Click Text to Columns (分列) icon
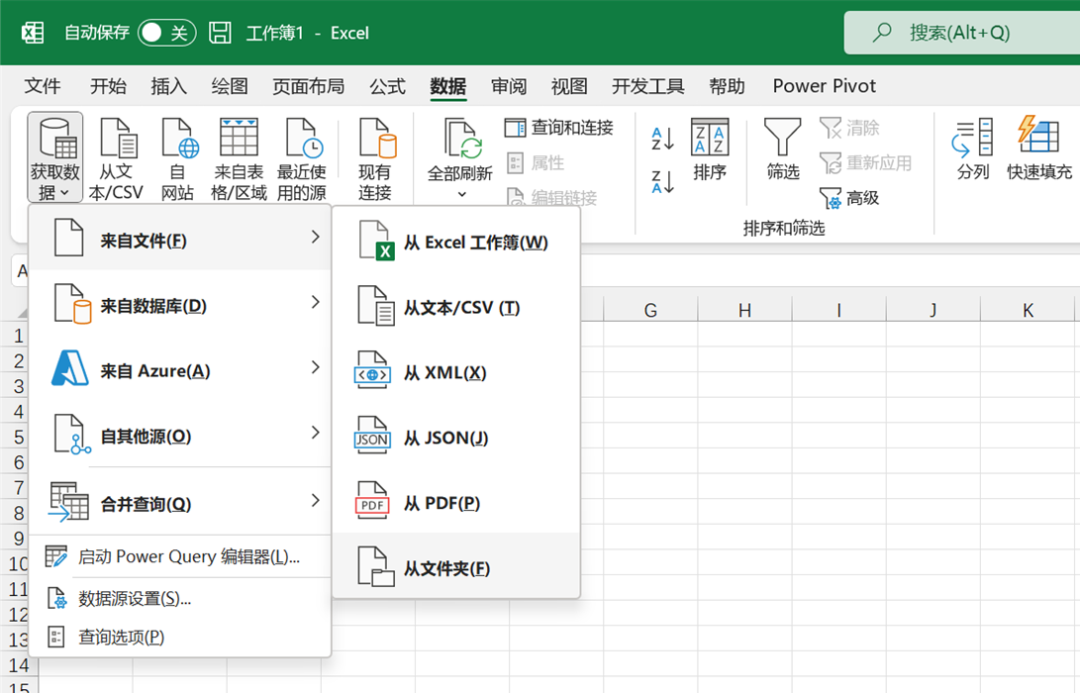This screenshot has width=1080, height=693. 972,140
